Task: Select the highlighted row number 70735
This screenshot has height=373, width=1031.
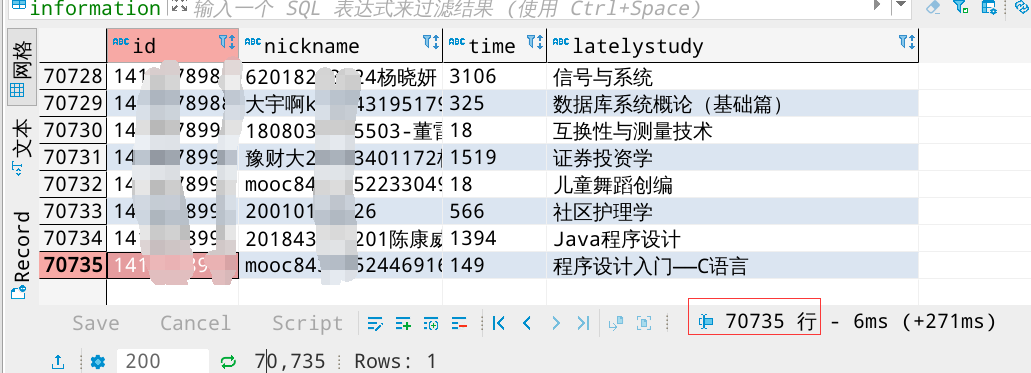Action: (72, 265)
